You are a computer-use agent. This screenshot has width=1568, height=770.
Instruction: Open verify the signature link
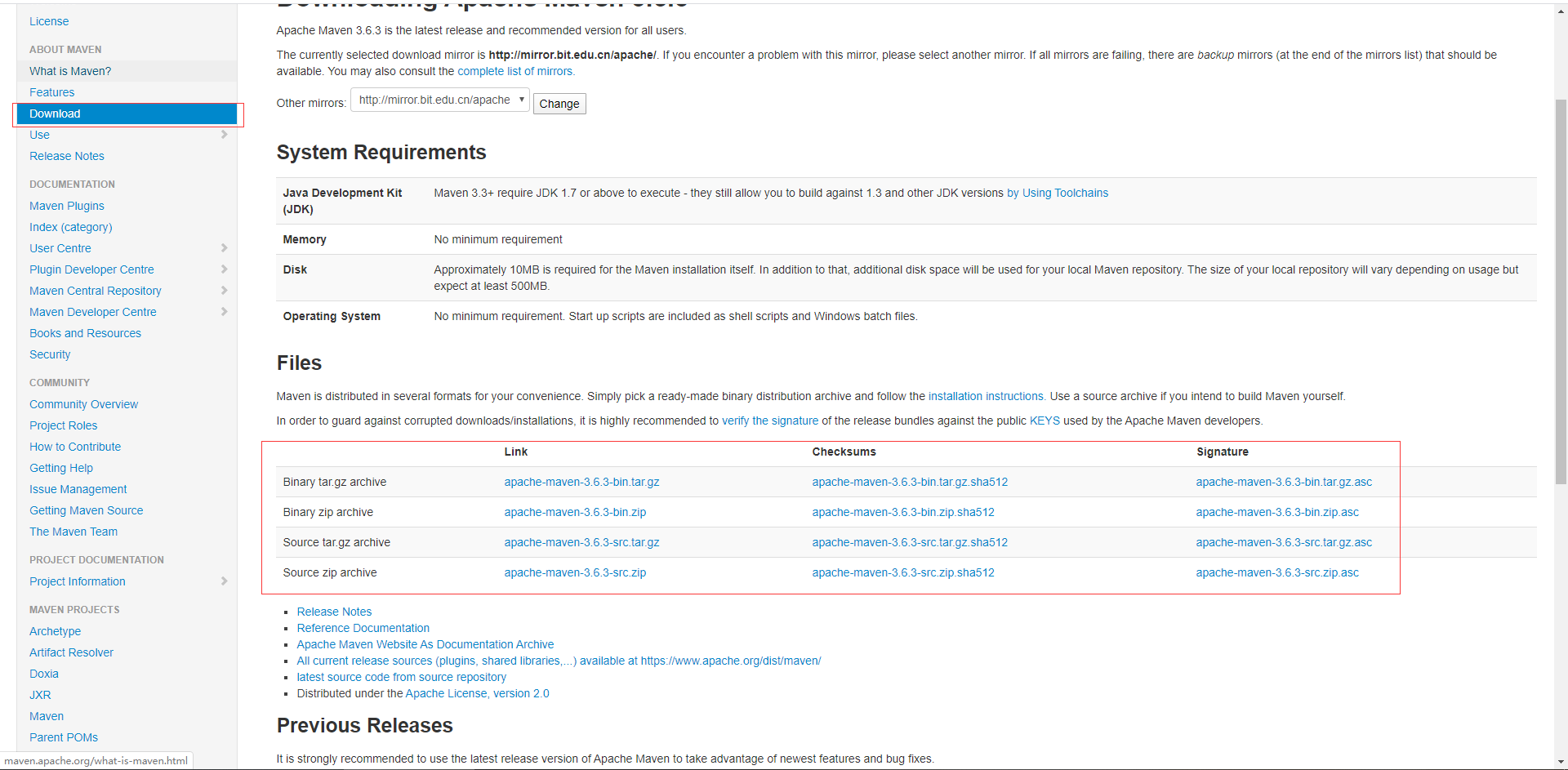[770, 421]
